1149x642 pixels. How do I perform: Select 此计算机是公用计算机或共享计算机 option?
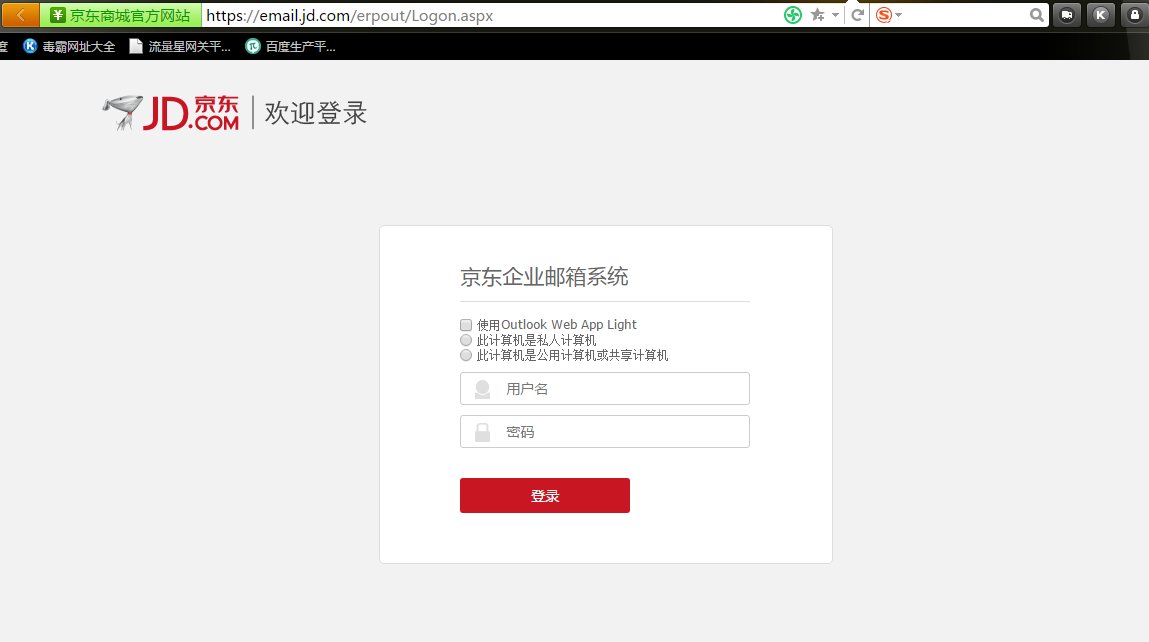(x=465, y=354)
